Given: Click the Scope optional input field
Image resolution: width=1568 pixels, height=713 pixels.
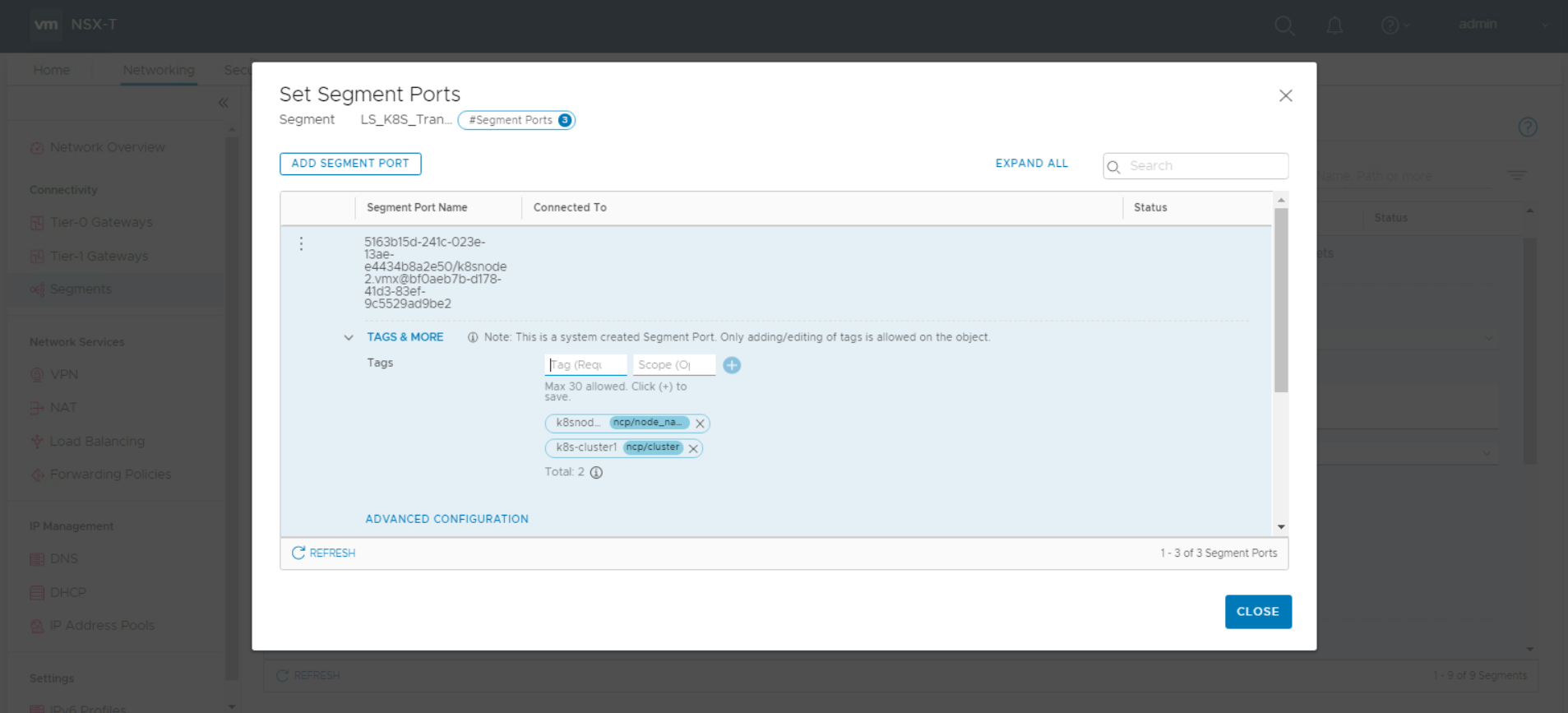Looking at the screenshot, I should [x=673, y=364].
